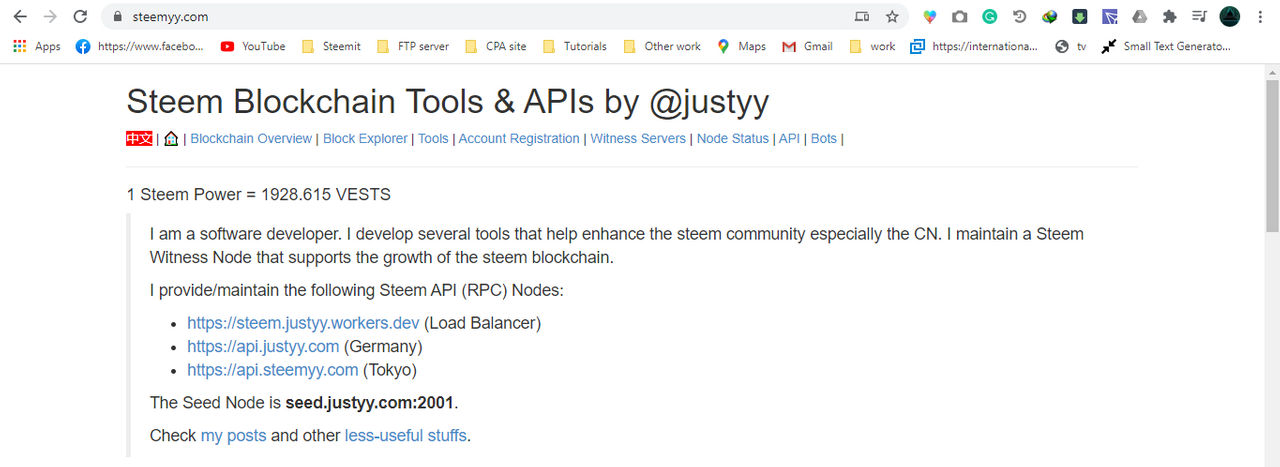Click the scrollbar up arrow
Viewport: 1280px width, 467px height.
tap(1271, 73)
